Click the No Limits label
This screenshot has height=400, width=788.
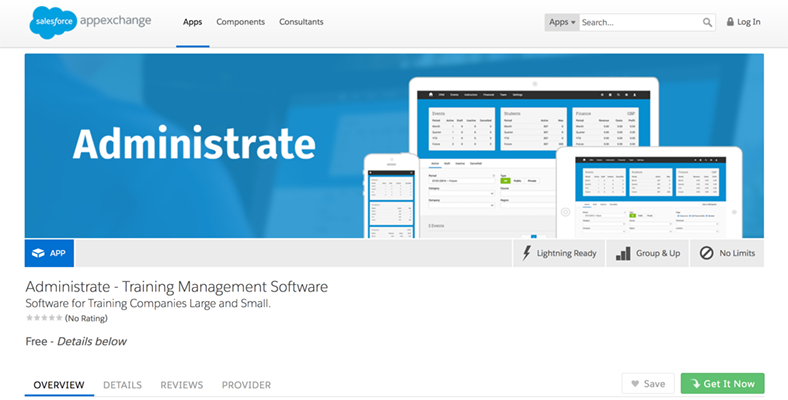[737, 253]
